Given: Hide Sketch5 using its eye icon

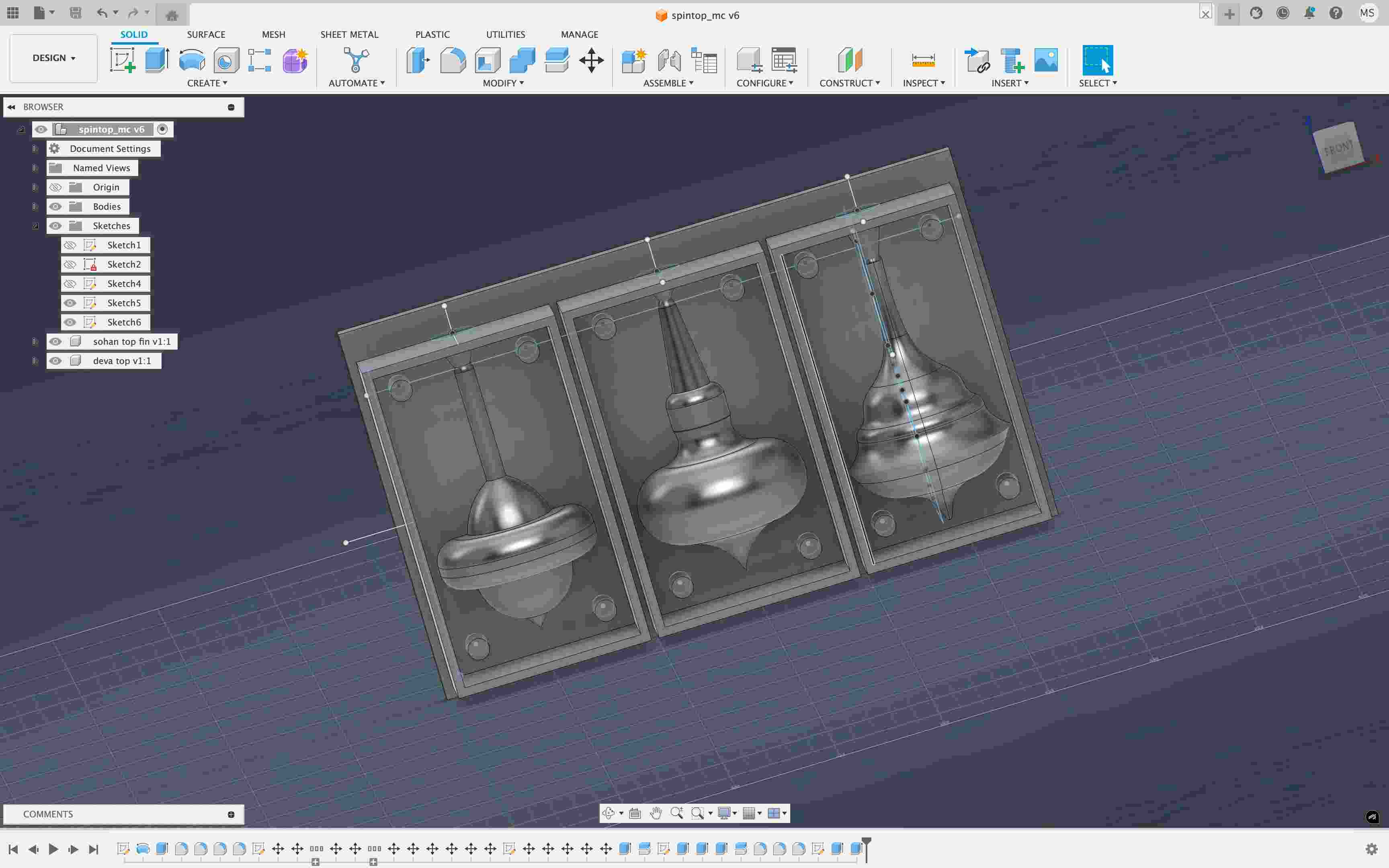Looking at the screenshot, I should click(x=70, y=303).
